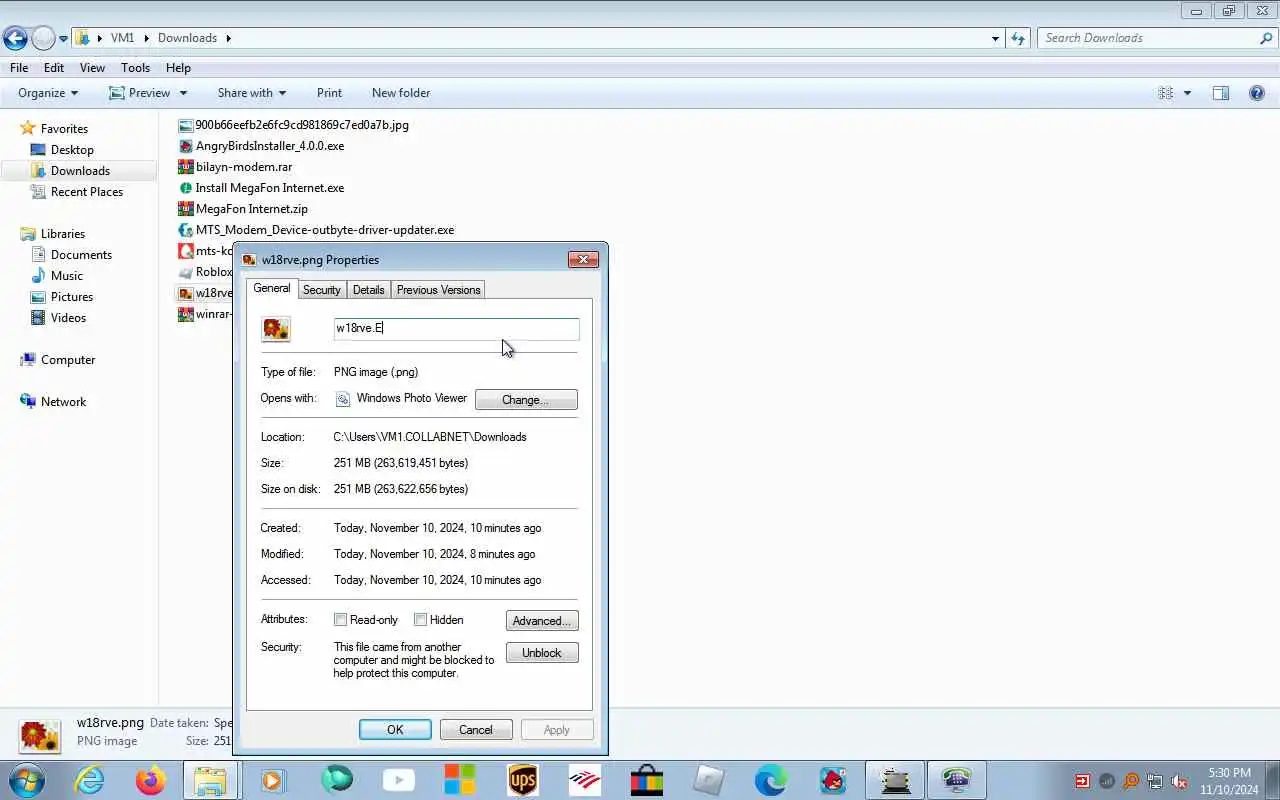Click the Change... button for Opens with
Viewport: 1280px width, 800px height.
[x=526, y=399]
